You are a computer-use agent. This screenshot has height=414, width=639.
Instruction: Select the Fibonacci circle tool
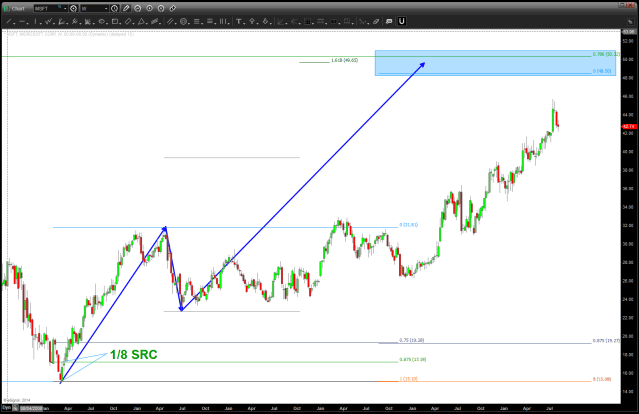(x=183, y=21)
